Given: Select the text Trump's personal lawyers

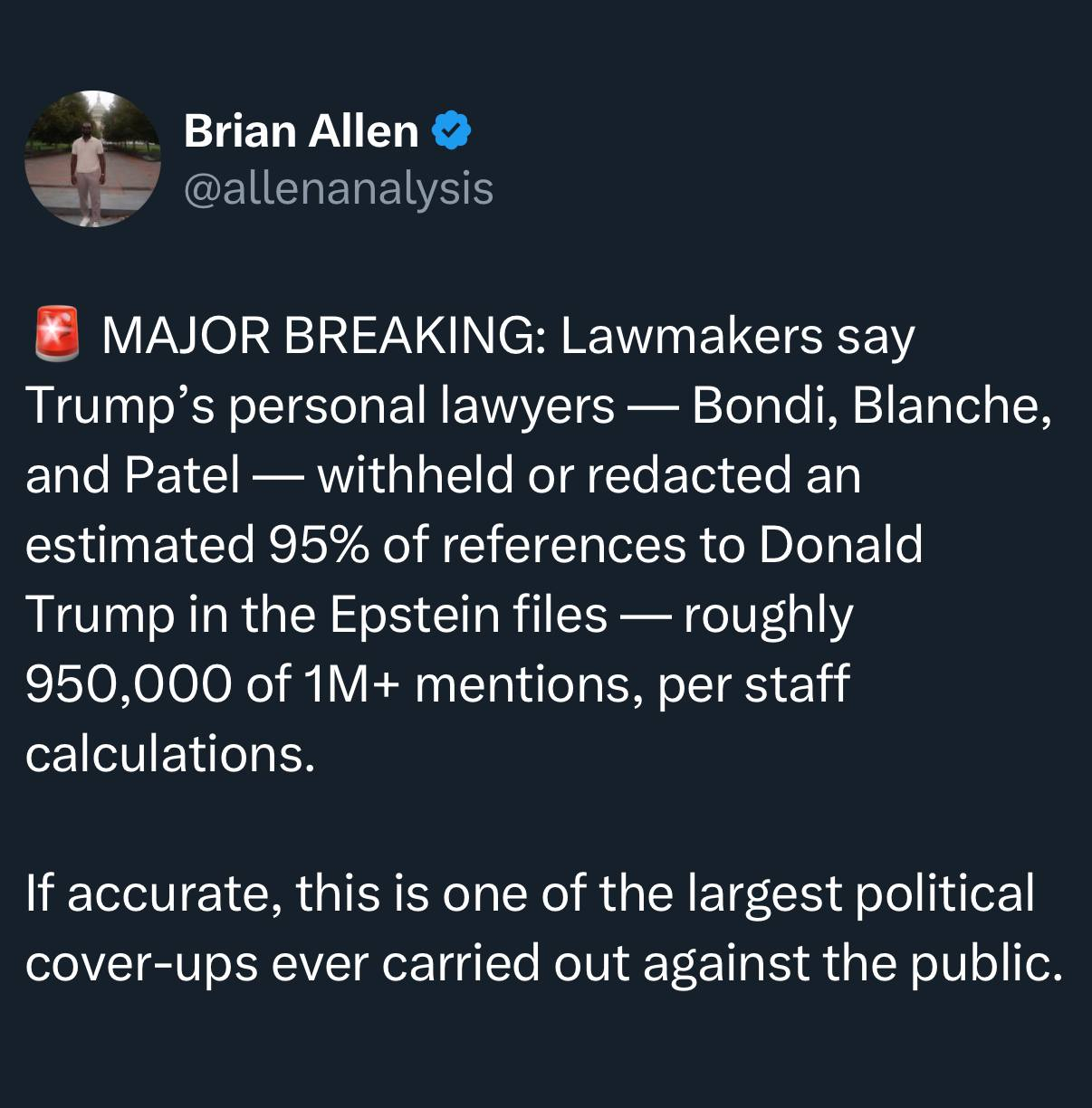Looking at the screenshot, I should coord(321,406).
